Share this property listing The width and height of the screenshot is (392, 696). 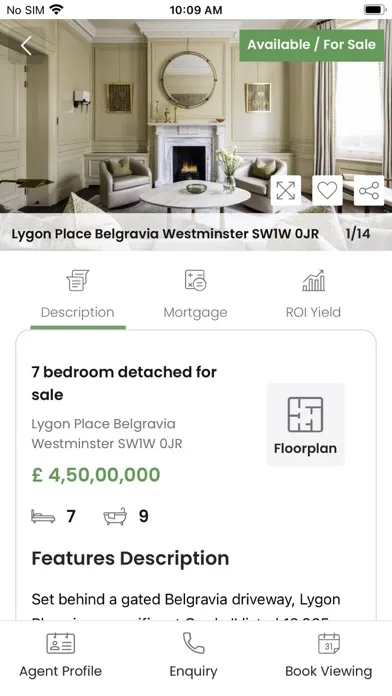coord(369,190)
